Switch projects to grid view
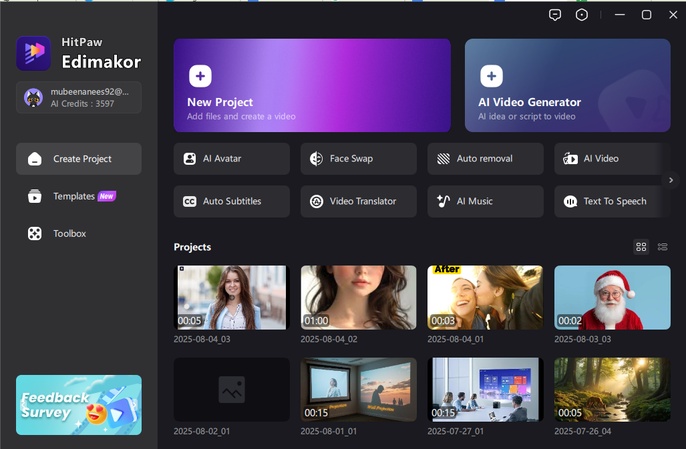686x449 pixels. tap(641, 247)
